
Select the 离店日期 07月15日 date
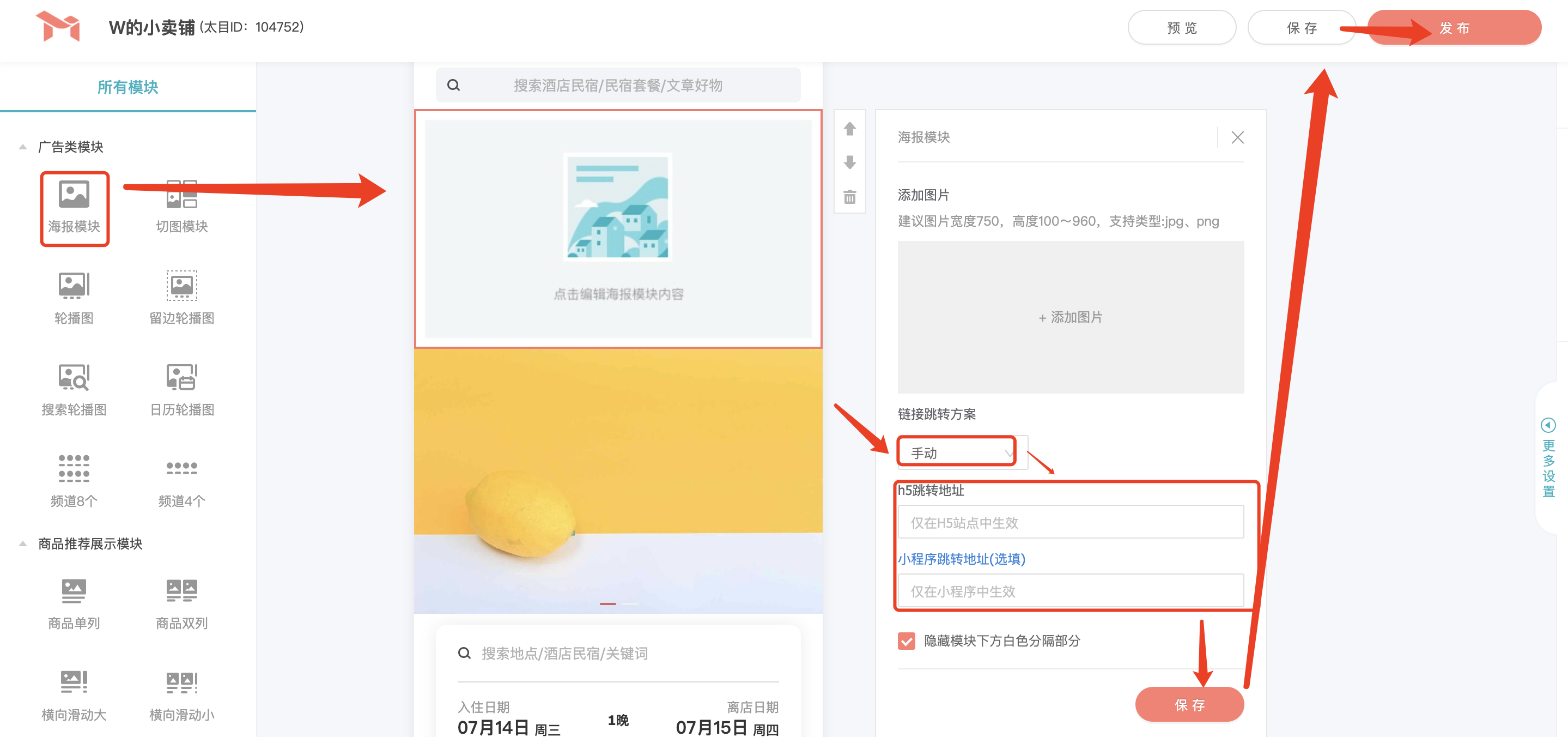(x=727, y=718)
